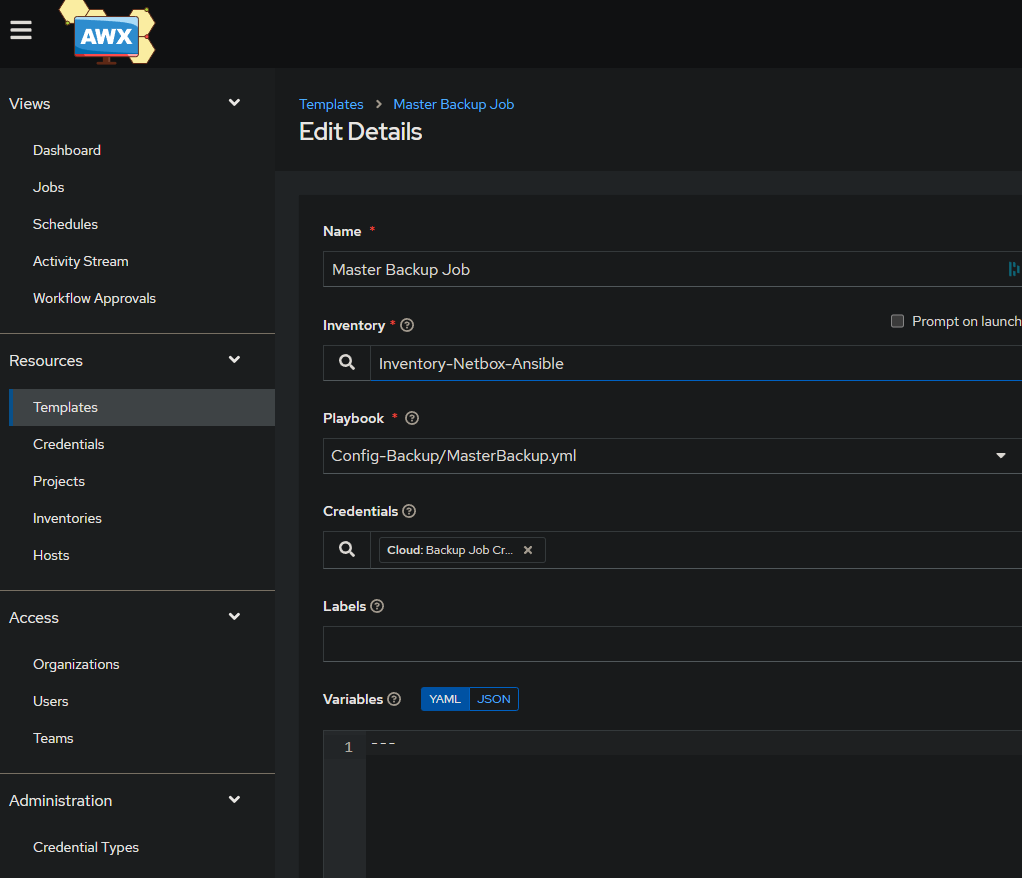Click Master Backup Job breadcrumb link
This screenshot has width=1022, height=878.
click(454, 104)
